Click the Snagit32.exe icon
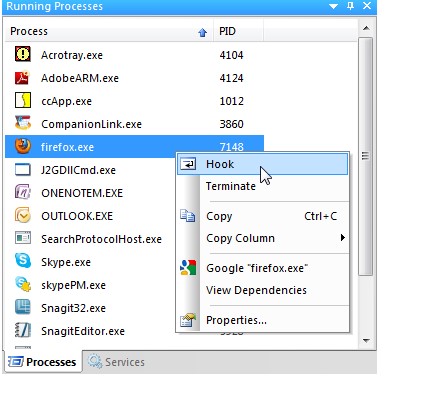The width and height of the screenshot is (426, 394). pos(23,307)
